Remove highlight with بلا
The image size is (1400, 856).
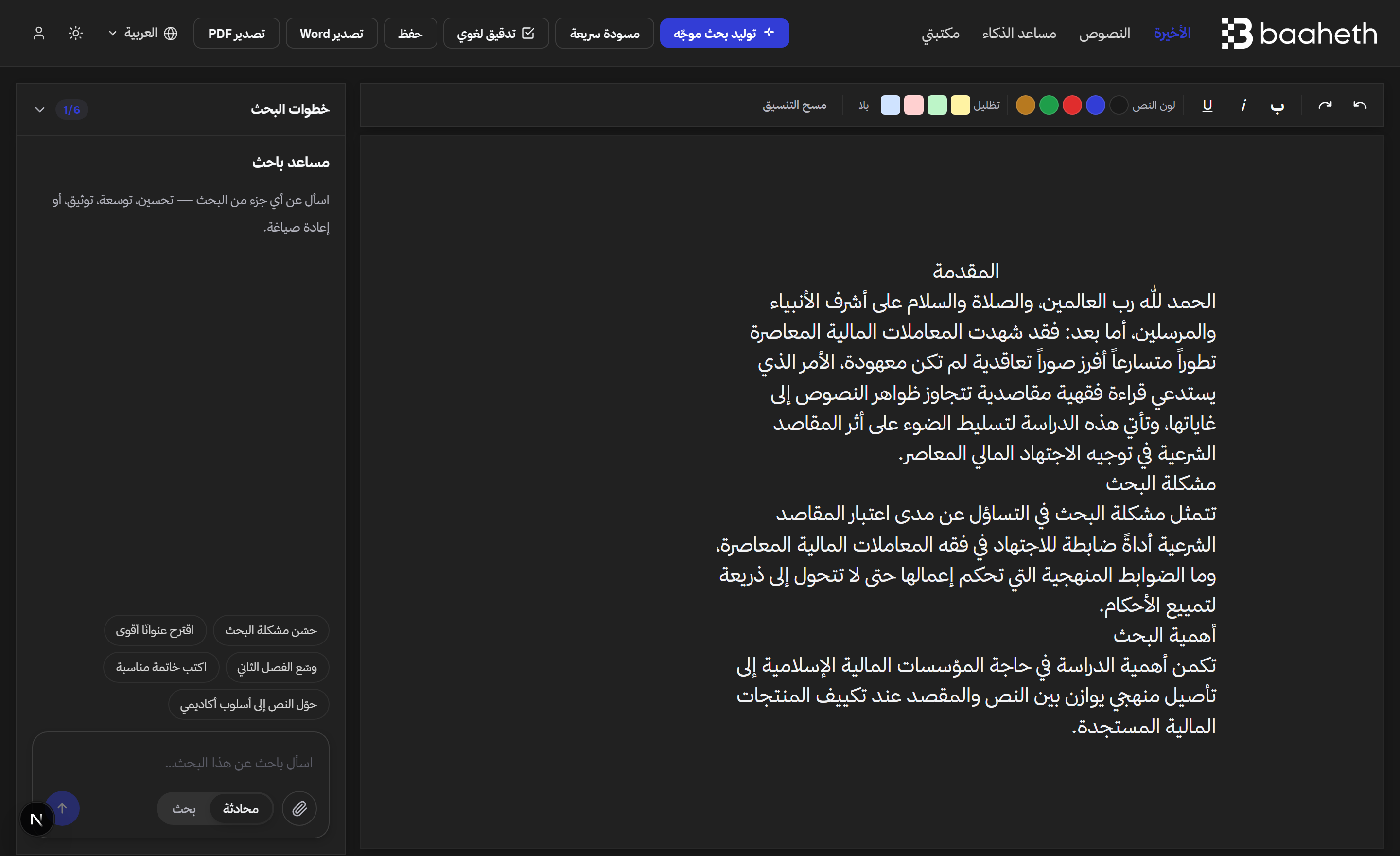point(864,105)
